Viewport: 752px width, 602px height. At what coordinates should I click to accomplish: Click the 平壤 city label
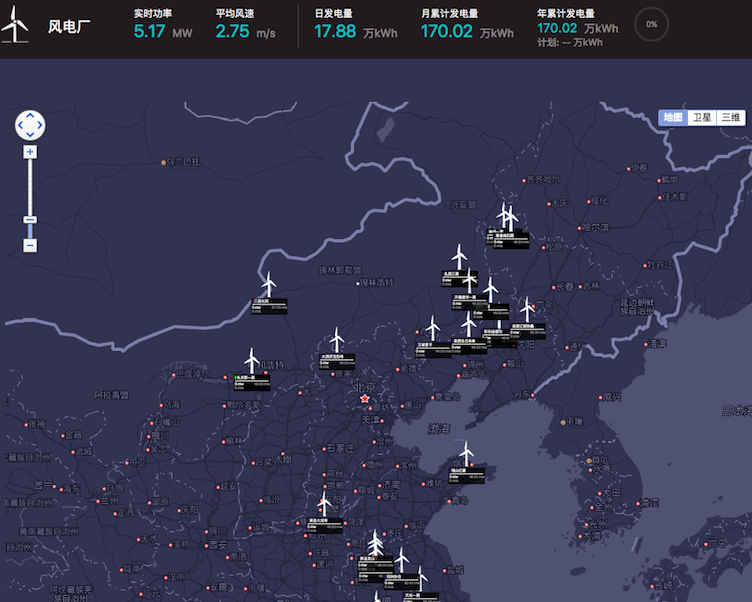pos(574,422)
